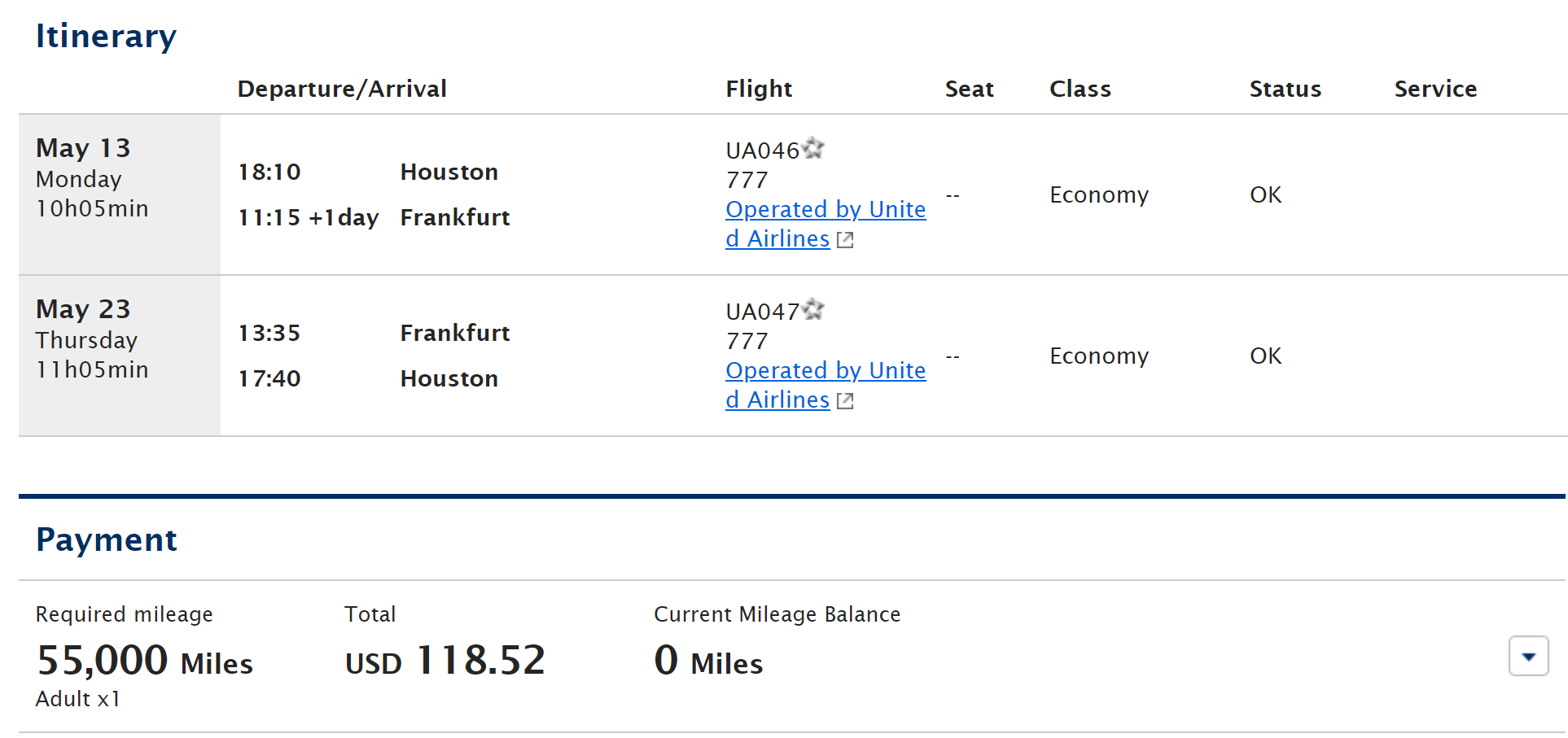Open the UA047 'Operated by United Airlines' link
Viewport: 1568px width, 738px height.
[x=825, y=371]
